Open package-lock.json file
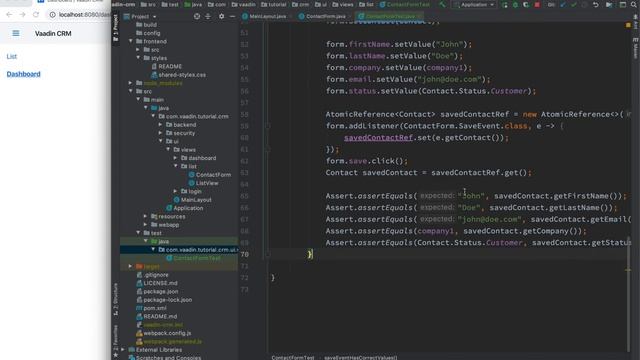The height and width of the screenshot is (360, 640). [x=164, y=300]
